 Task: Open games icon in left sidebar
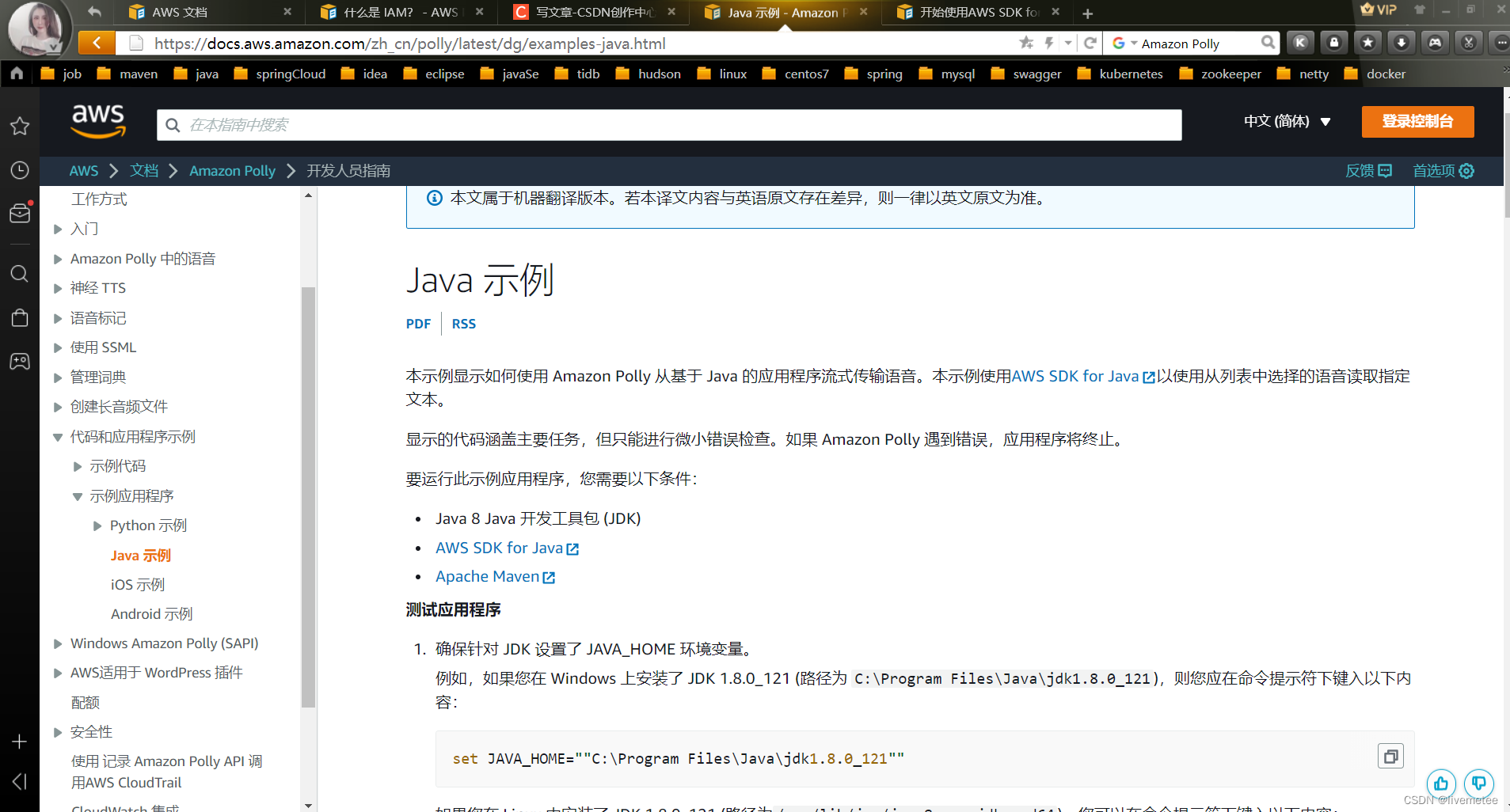[20, 362]
